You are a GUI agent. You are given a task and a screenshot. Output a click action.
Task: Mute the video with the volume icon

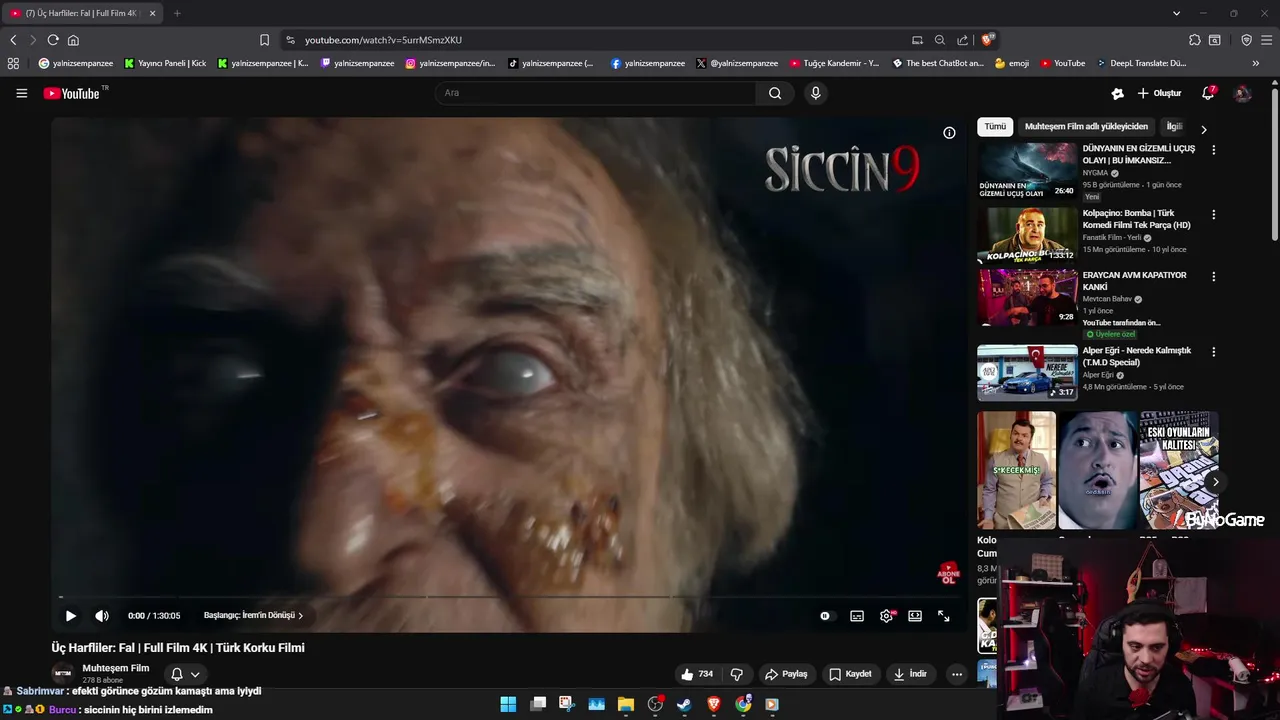pyautogui.click(x=102, y=616)
